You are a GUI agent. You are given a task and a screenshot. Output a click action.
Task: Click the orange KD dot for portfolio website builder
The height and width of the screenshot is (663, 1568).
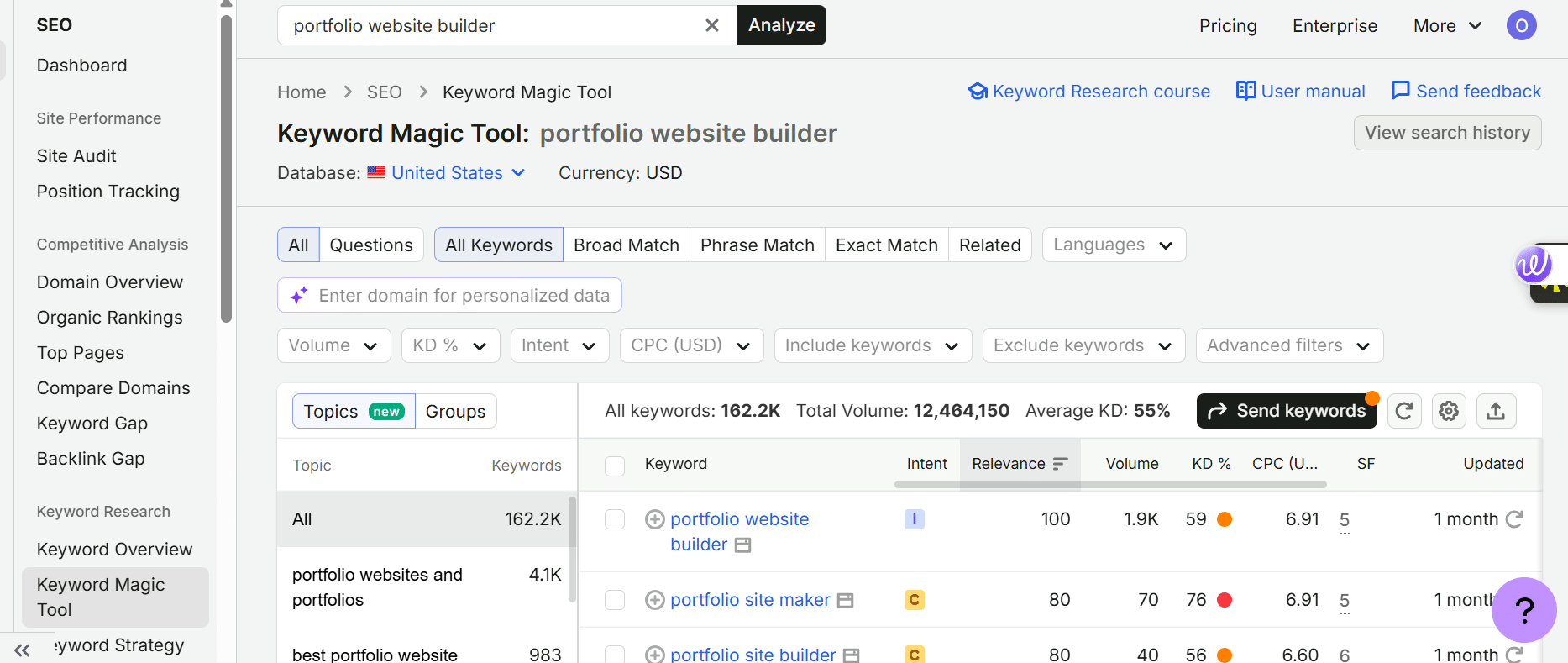(1225, 519)
